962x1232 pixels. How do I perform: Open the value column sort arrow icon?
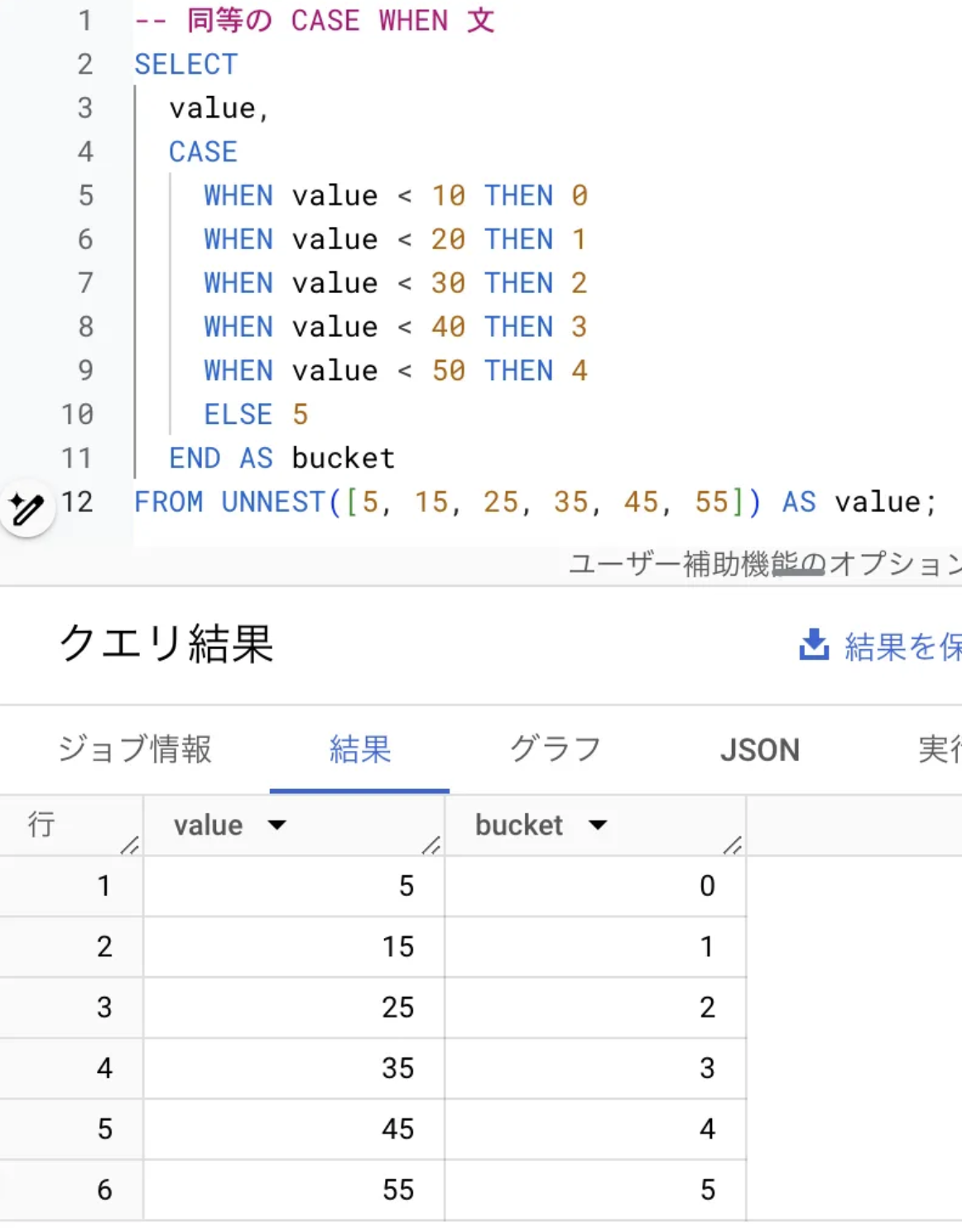pyautogui.click(x=277, y=825)
